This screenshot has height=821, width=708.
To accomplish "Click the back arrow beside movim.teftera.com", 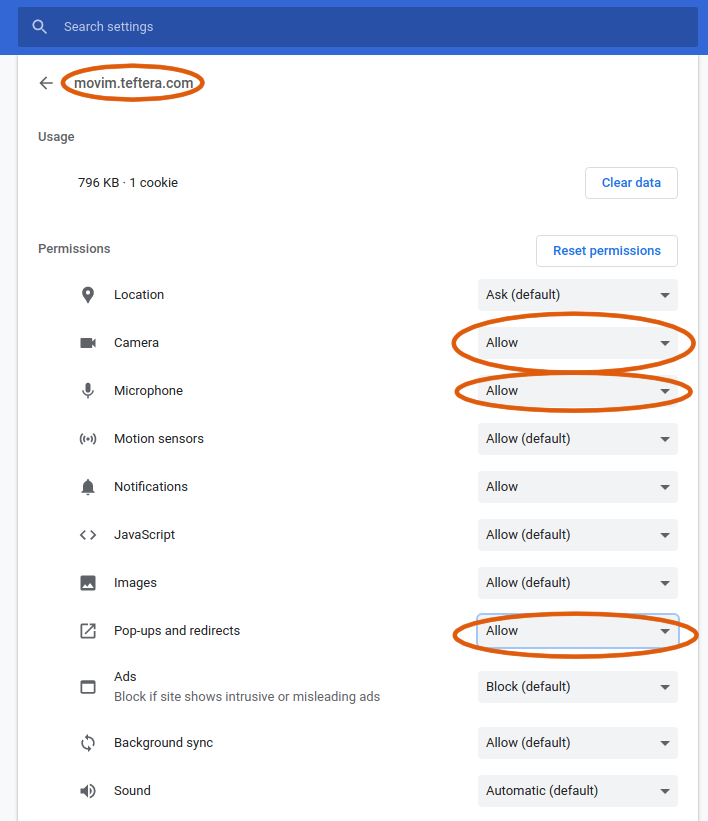I will [x=46, y=83].
